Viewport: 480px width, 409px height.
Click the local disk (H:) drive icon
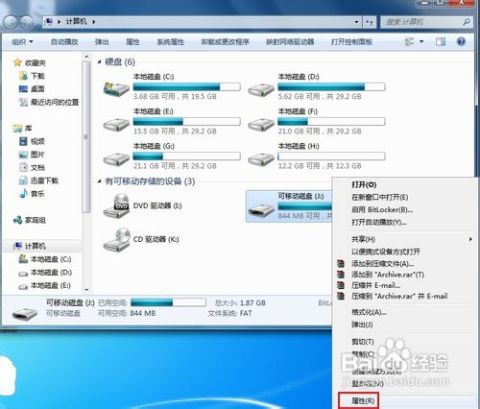tap(261, 158)
